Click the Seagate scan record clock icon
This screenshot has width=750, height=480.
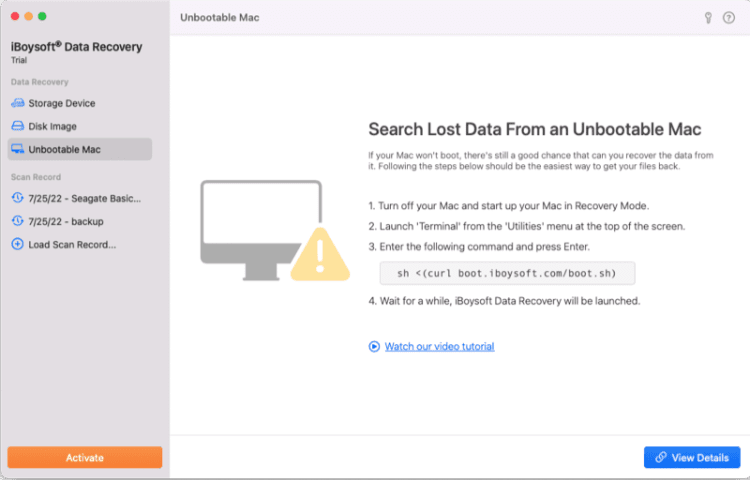tap(18, 198)
